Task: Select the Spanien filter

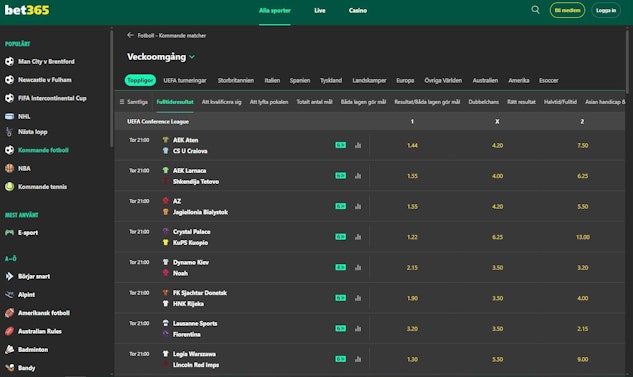Action: coord(300,80)
